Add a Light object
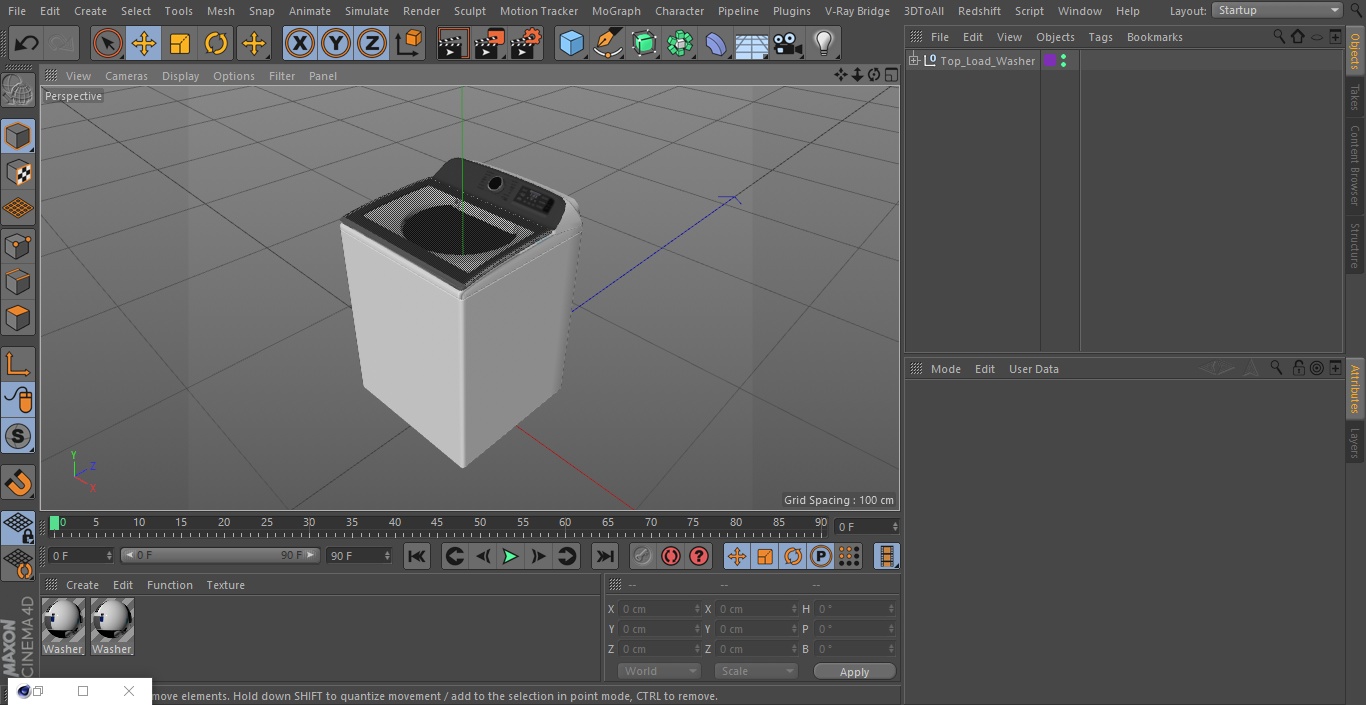 pos(824,43)
